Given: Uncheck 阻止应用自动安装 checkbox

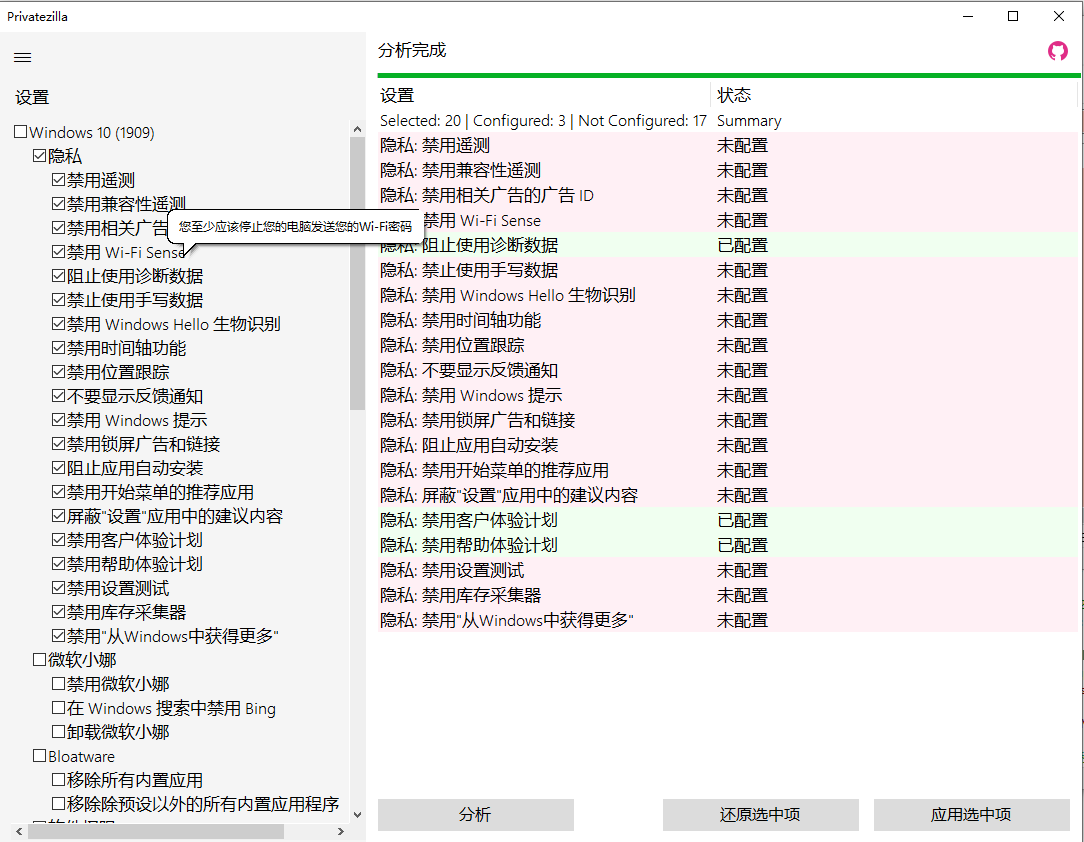Looking at the screenshot, I should click(59, 468).
